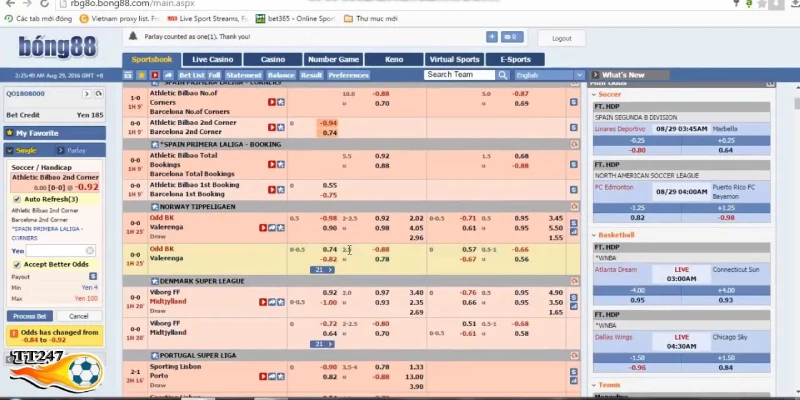This screenshot has height=400, width=800.
Task: Click the -0.94 Athletic Bilbao 2nd Corner odds
Action: 327,123
